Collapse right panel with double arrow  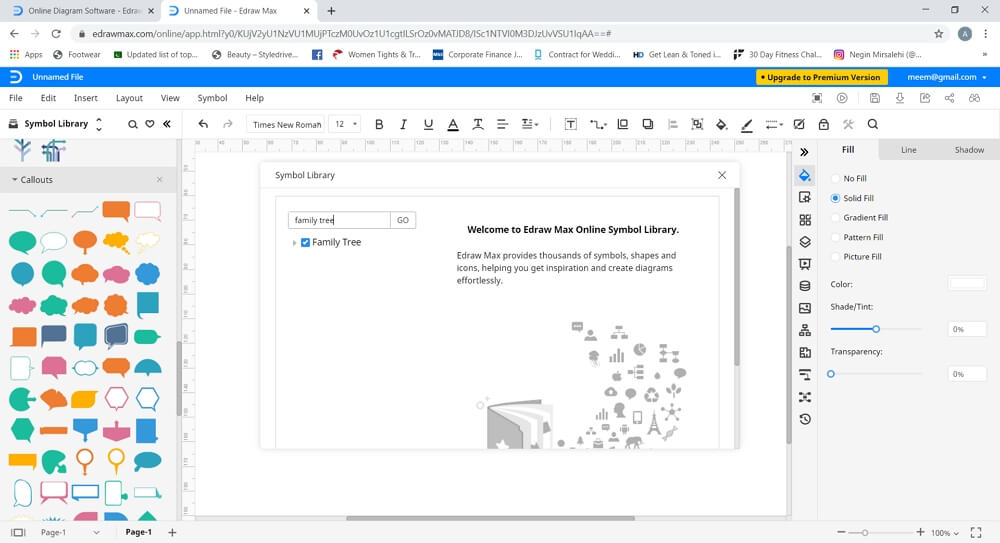point(804,152)
